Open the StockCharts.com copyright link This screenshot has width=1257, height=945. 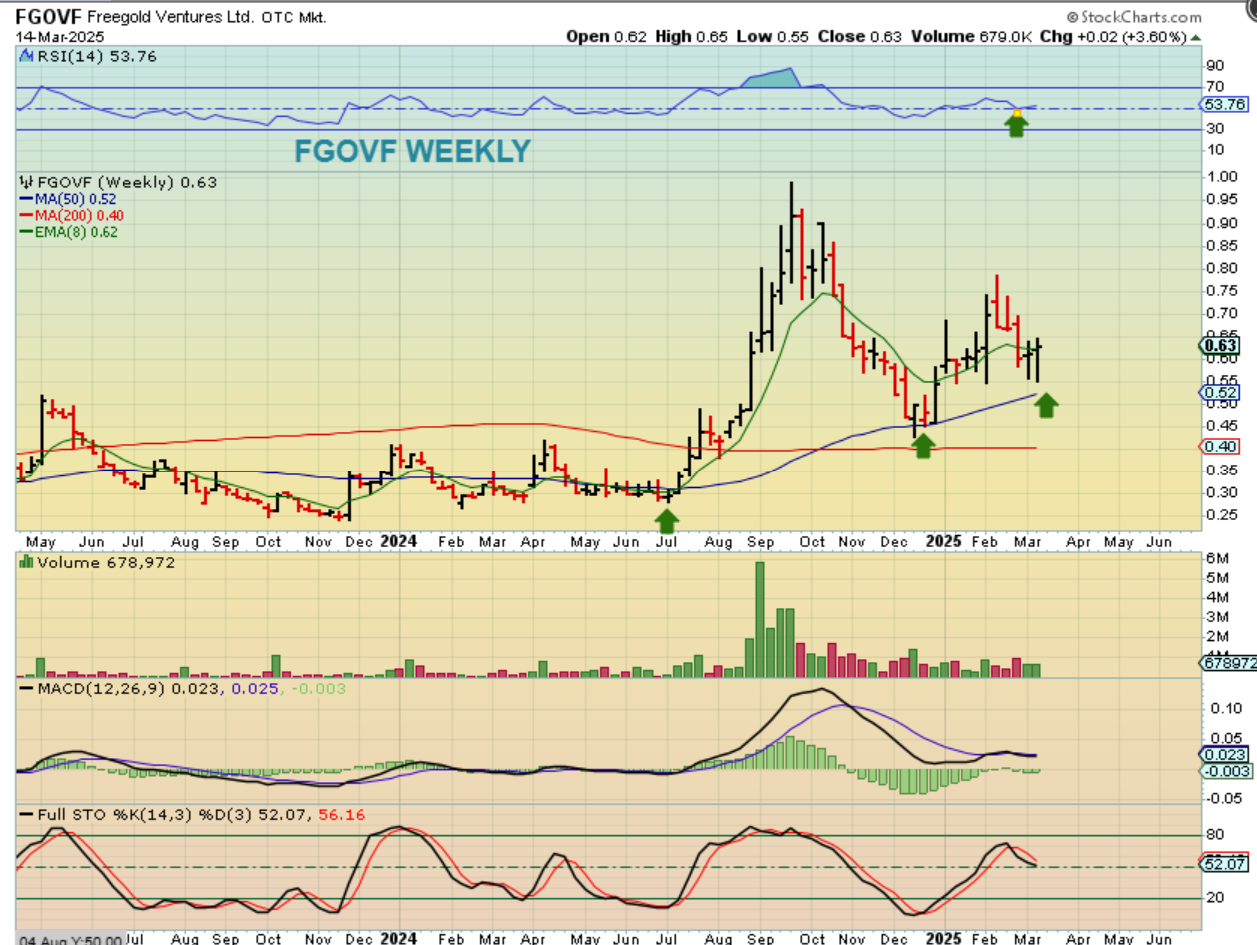[1134, 17]
